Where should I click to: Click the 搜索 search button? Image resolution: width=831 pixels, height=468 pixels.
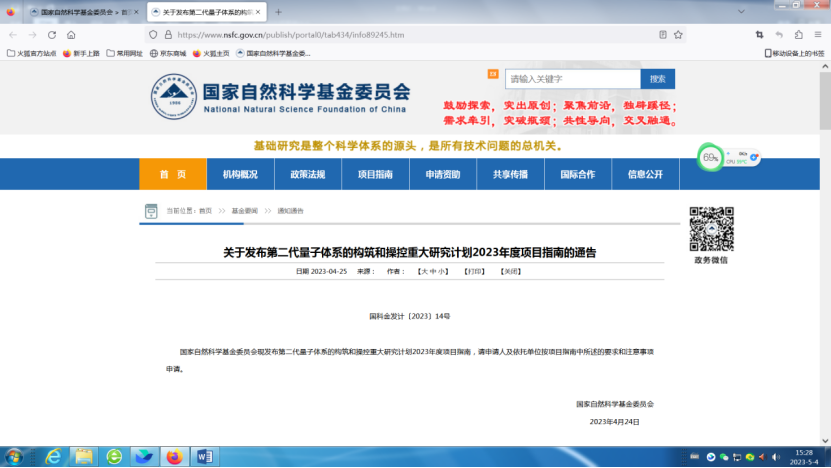[657, 79]
